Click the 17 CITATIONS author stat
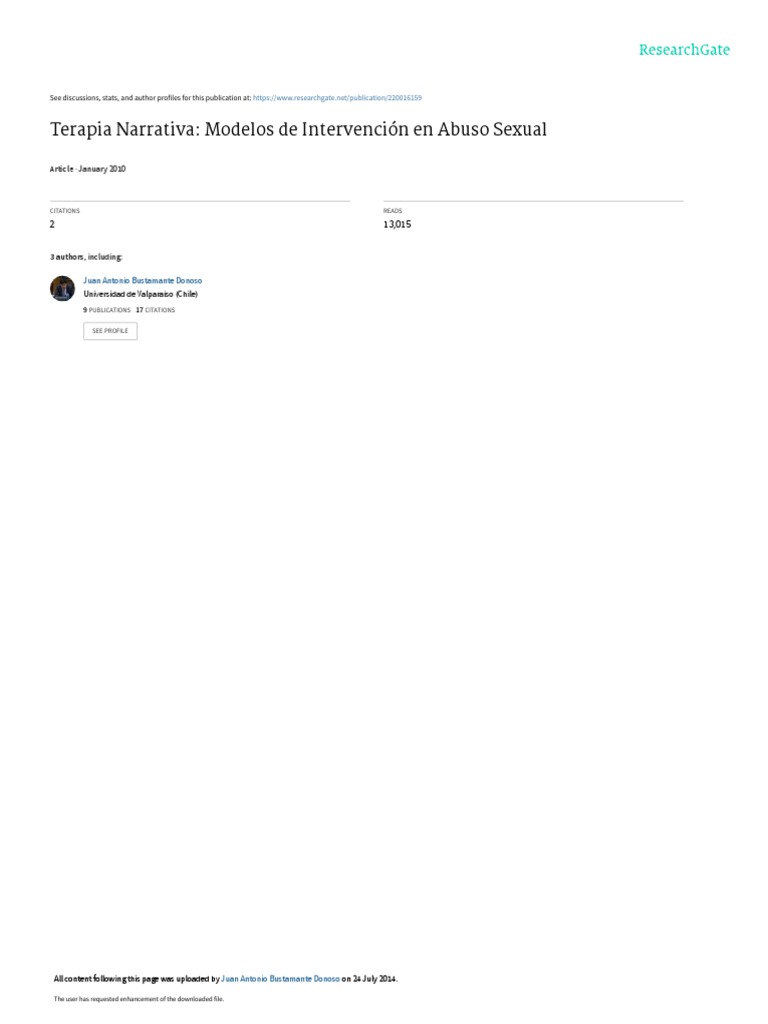The height and width of the screenshot is (1024, 768). pyautogui.click(x=155, y=310)
